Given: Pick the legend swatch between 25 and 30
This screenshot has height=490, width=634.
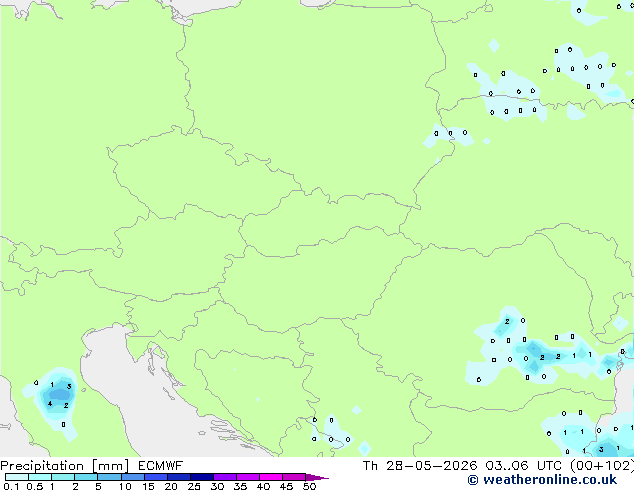Looking at the screenshot, I should point(201,477).
